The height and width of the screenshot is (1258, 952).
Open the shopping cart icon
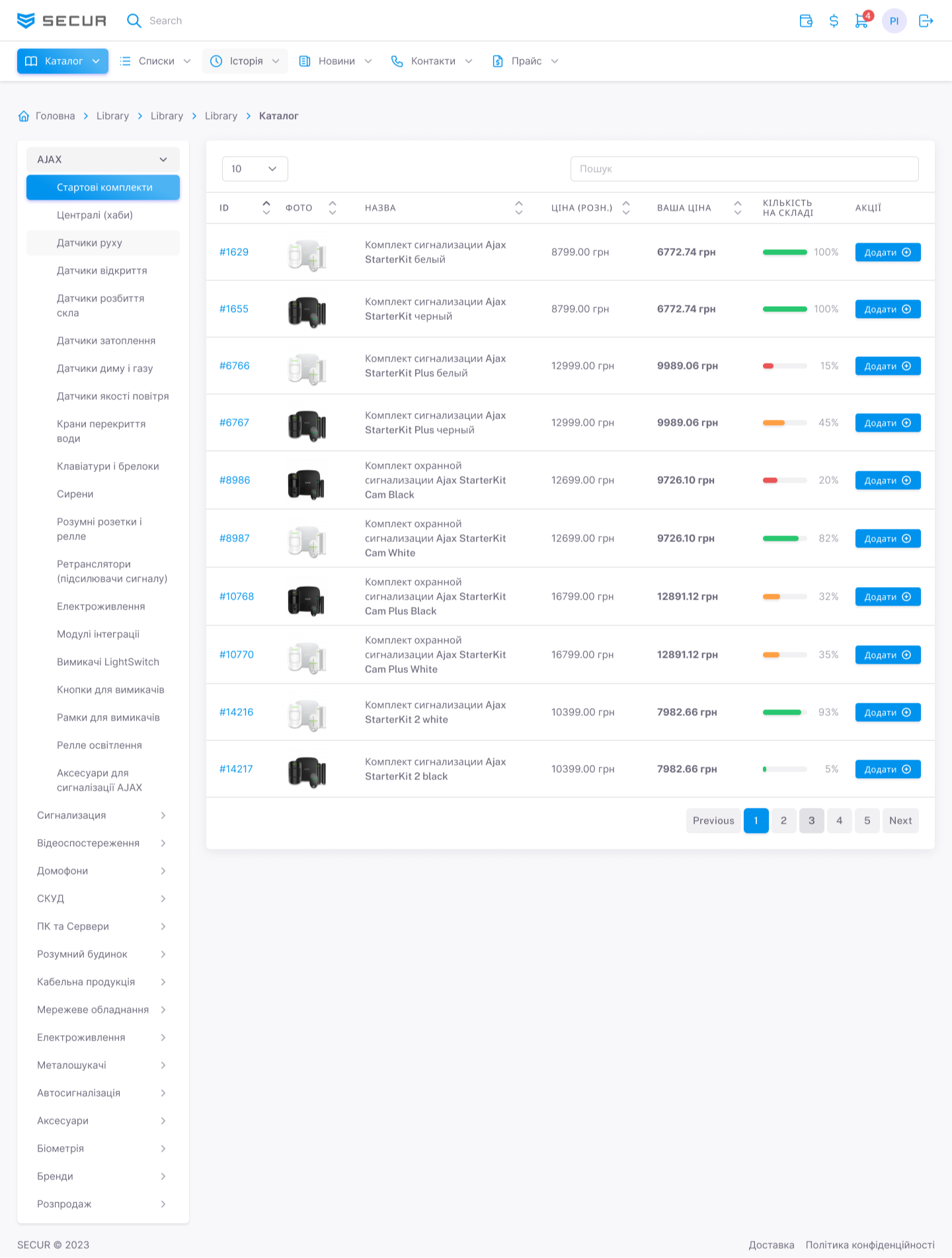click(x=861, y=20)
